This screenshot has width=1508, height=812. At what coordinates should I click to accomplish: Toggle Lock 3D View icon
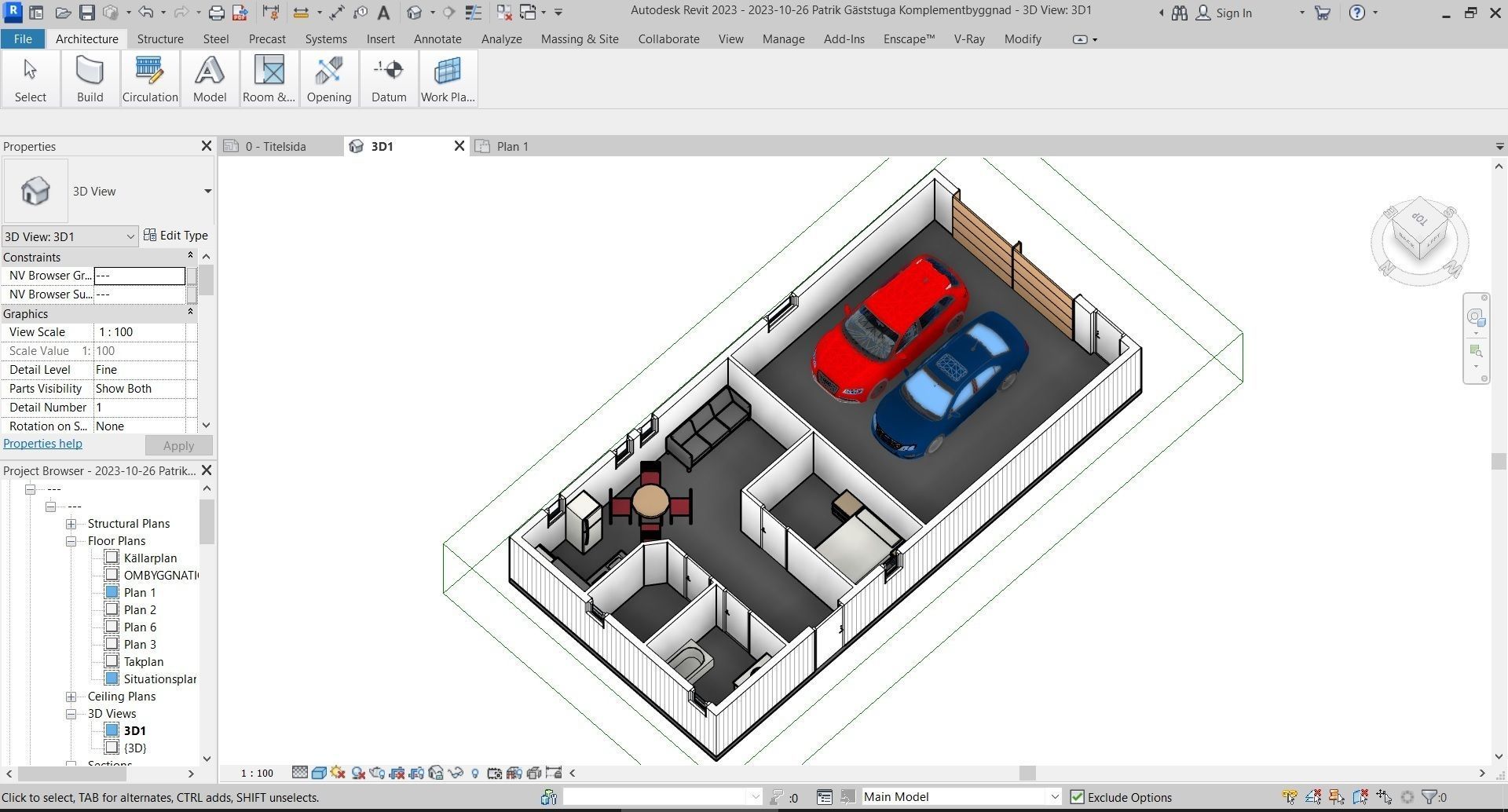[x=436, y=773]
